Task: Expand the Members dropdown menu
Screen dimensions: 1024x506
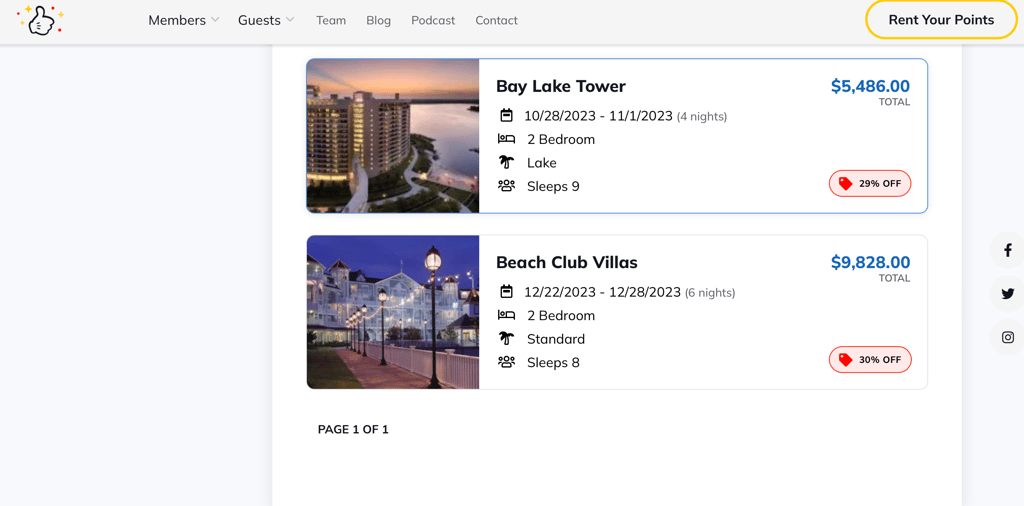Action: (184, 20)
